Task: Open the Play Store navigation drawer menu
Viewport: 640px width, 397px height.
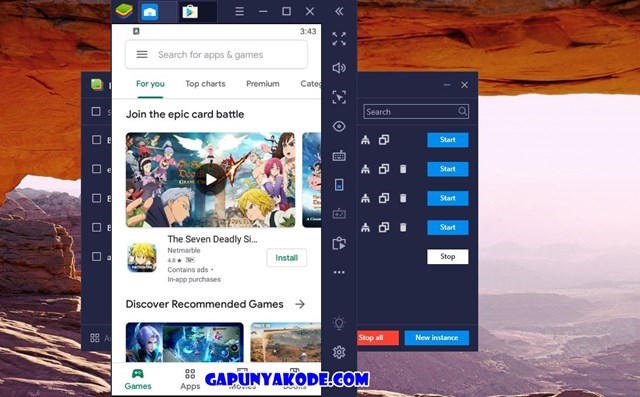Action: click(142, 54)
